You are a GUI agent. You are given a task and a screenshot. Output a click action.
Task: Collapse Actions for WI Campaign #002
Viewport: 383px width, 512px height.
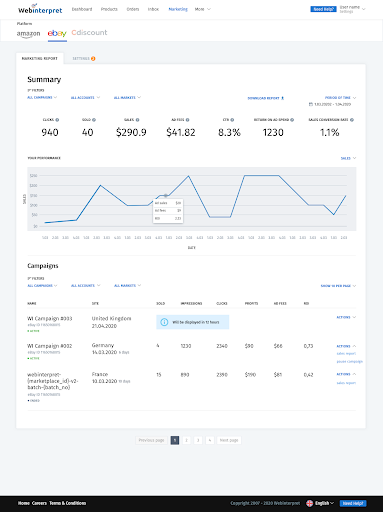(x=346, y=346)
